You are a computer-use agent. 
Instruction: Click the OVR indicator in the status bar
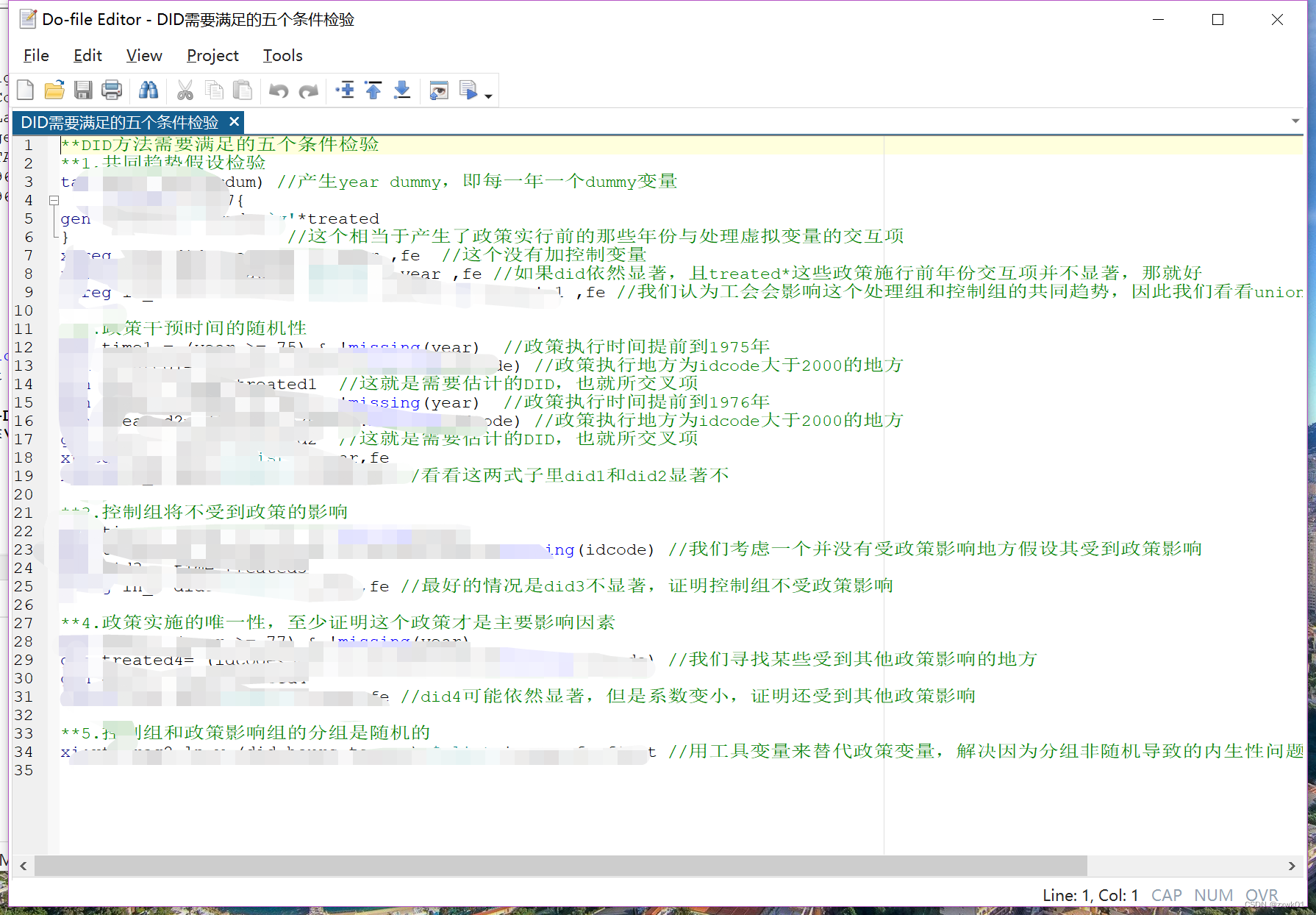click(1261, 895)
